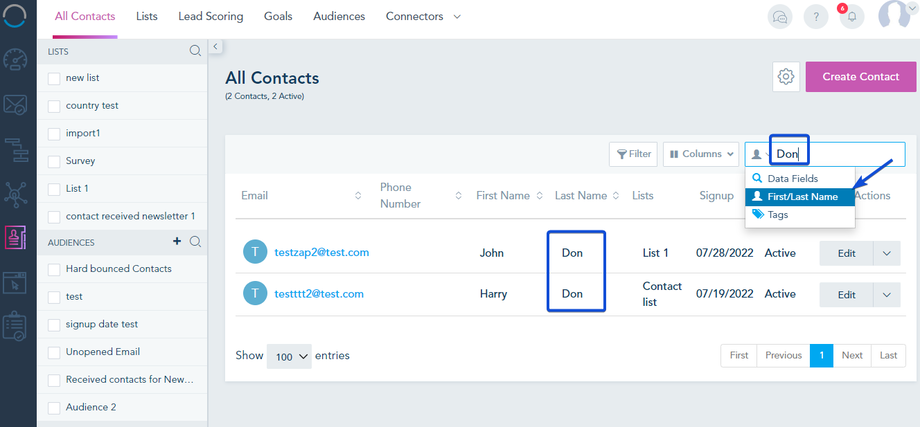Image resolution: width=920 pixels, height=427 pixels.
Task: Open the email envelope icon in sidebar
Action: click(15, 105)
